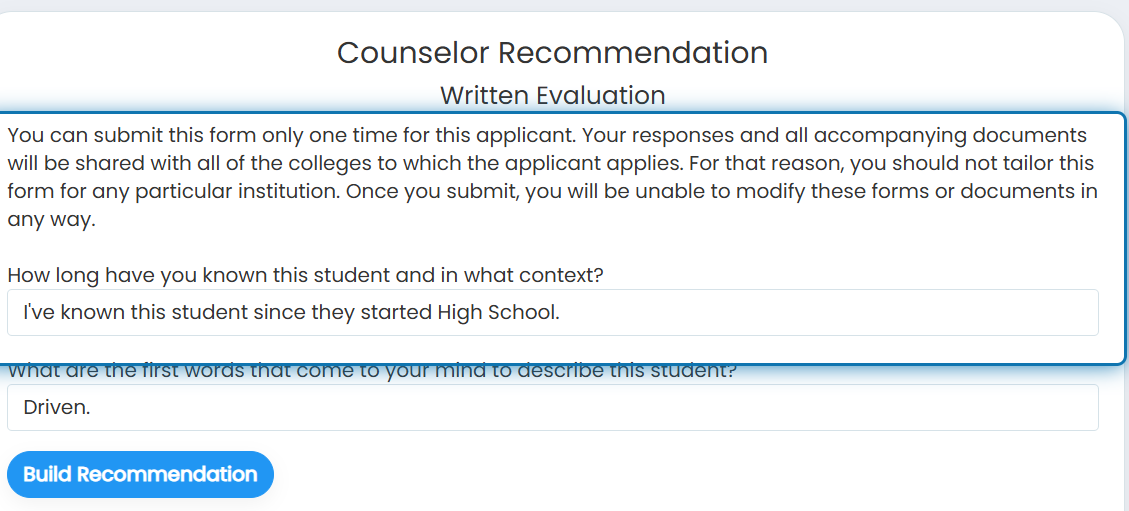
Task: Click the words 'any way.' ending the notice
Action: point(51,220)
